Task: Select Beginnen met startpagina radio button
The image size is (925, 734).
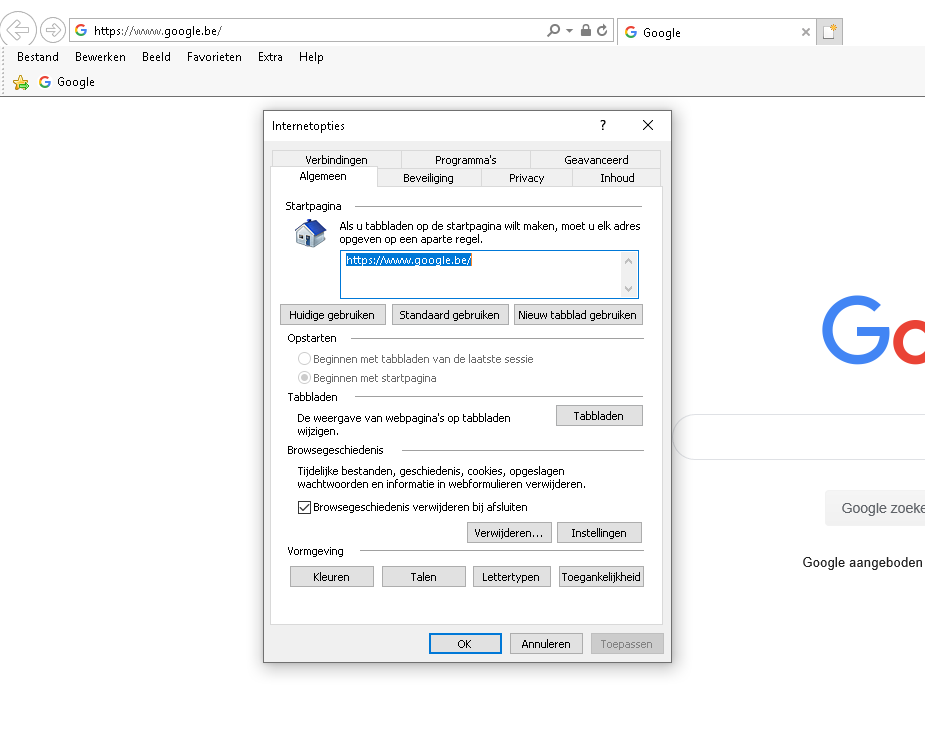Action: point(305,378)
